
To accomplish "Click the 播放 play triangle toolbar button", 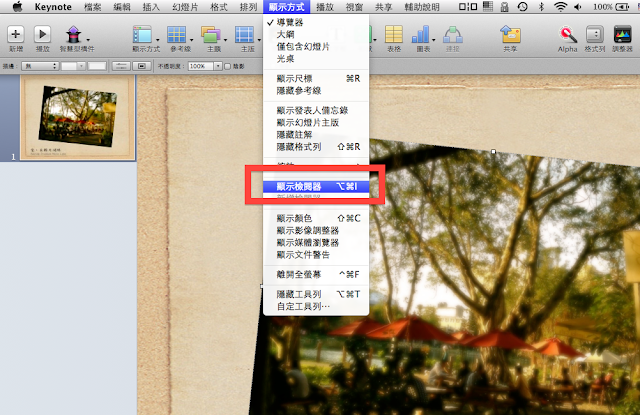I will 42,34.
